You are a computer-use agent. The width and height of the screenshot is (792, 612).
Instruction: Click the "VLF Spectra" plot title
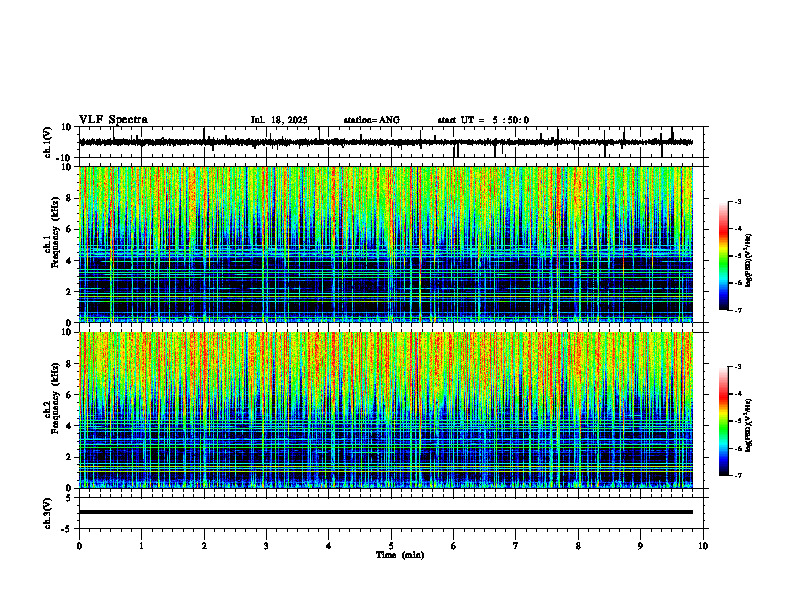(x=113, y=120)
